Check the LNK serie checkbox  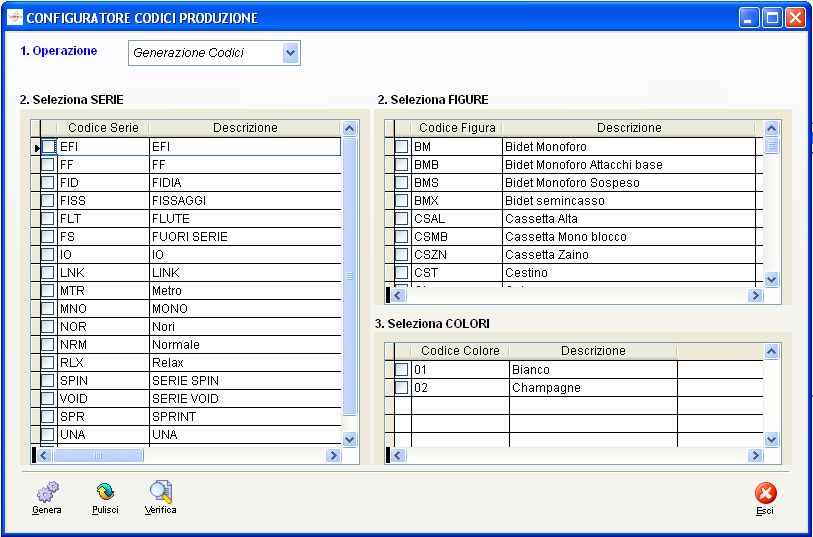[48, 273]
